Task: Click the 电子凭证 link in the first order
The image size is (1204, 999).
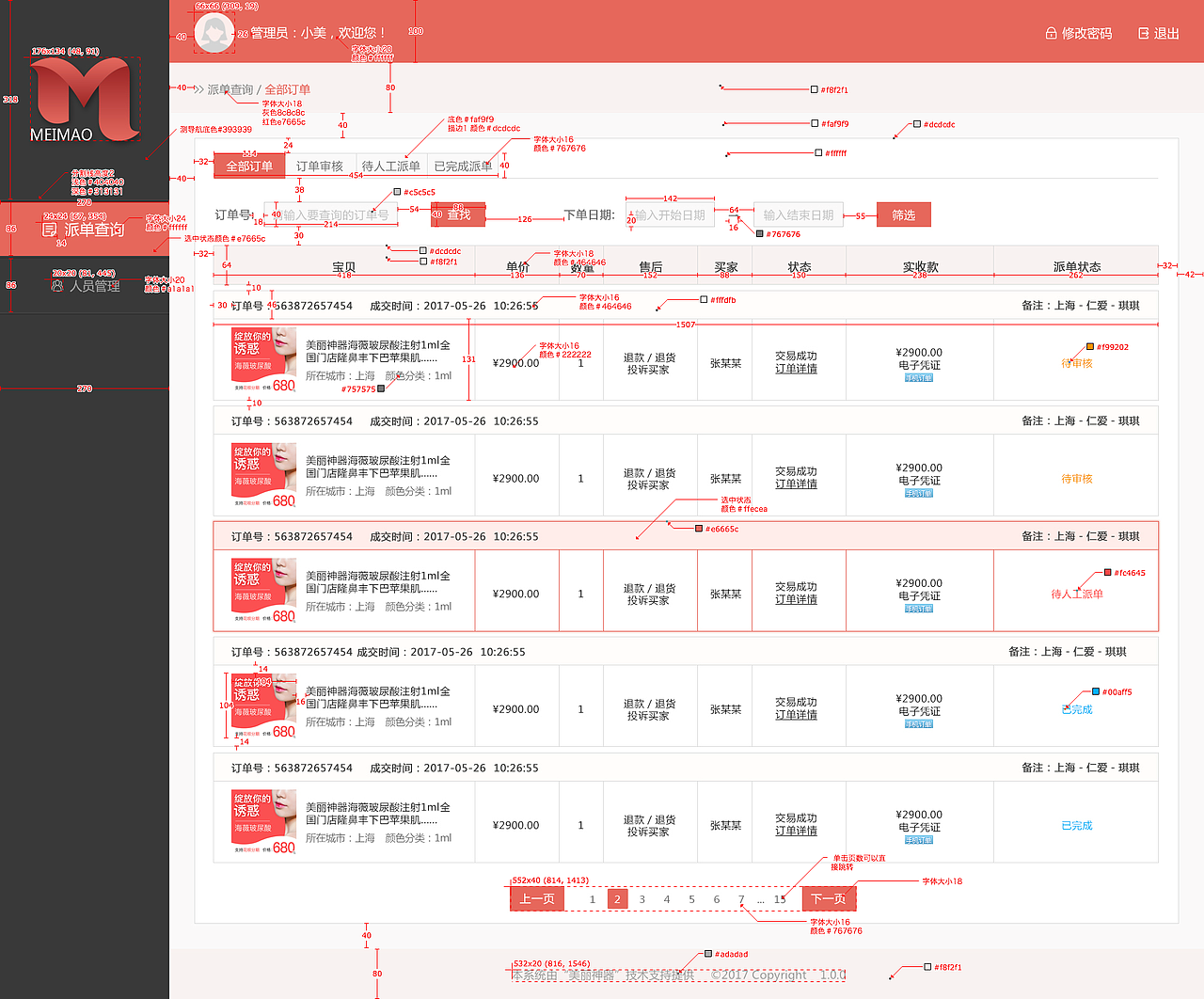Action: click(x=919, y=365)
